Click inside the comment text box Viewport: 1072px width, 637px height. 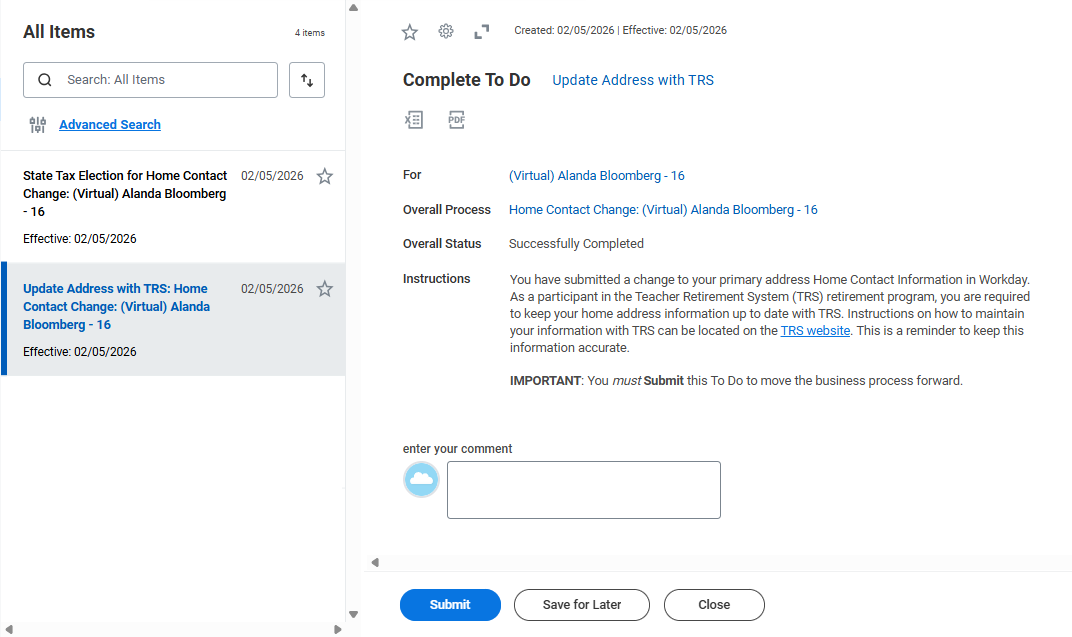[x=583, y=490]
